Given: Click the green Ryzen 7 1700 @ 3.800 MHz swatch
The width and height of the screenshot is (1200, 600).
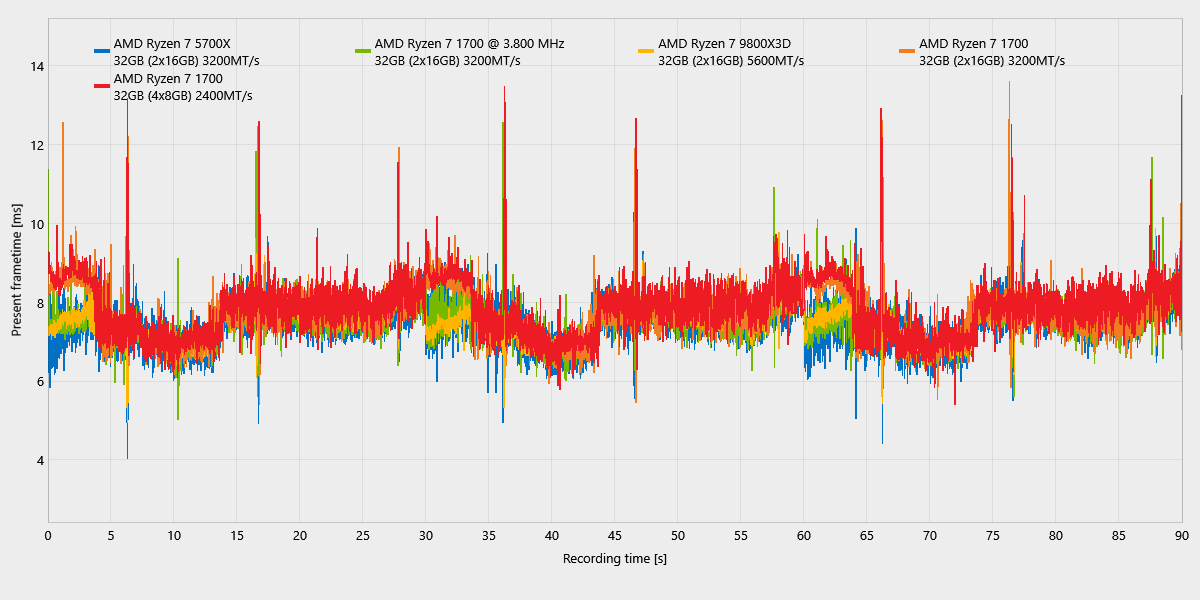Looking at the screenshot, I should (x=363, y=51).
